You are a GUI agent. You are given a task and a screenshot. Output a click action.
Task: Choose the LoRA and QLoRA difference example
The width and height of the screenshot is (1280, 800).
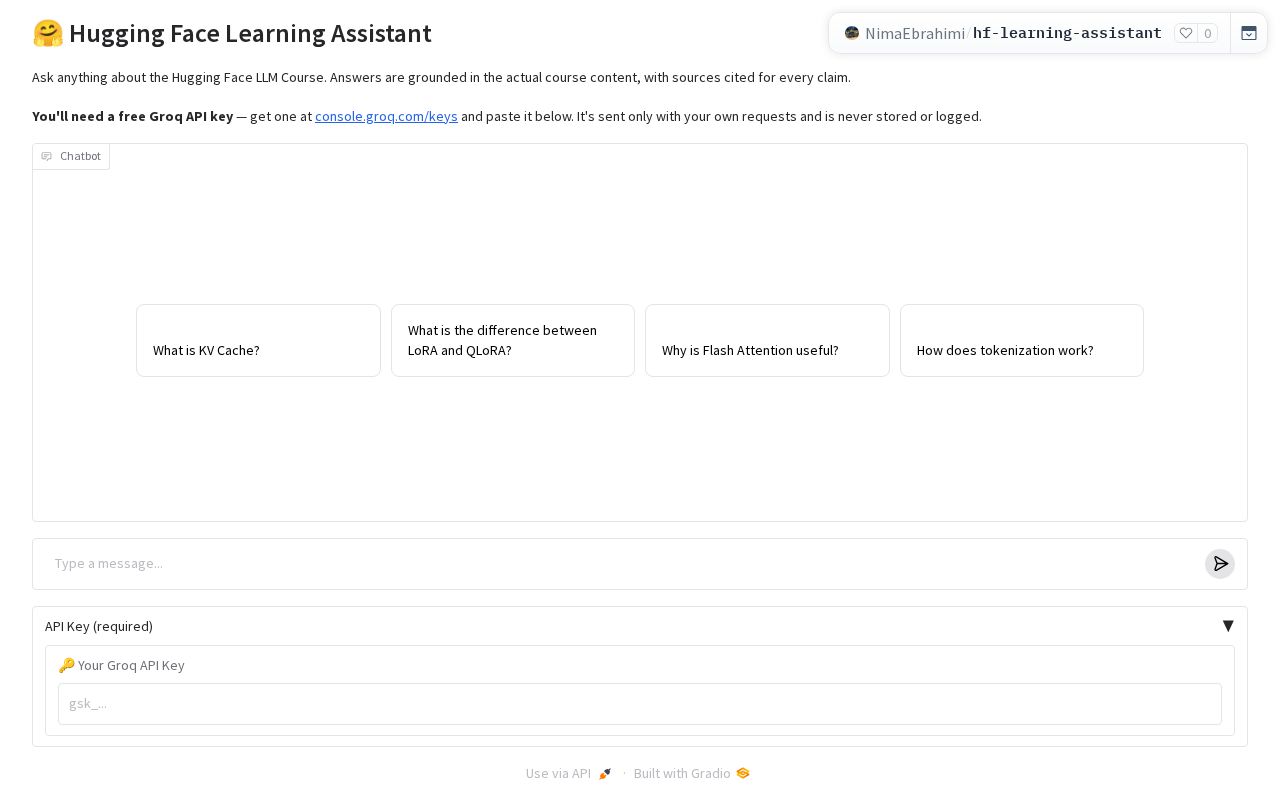click(513, 340)
